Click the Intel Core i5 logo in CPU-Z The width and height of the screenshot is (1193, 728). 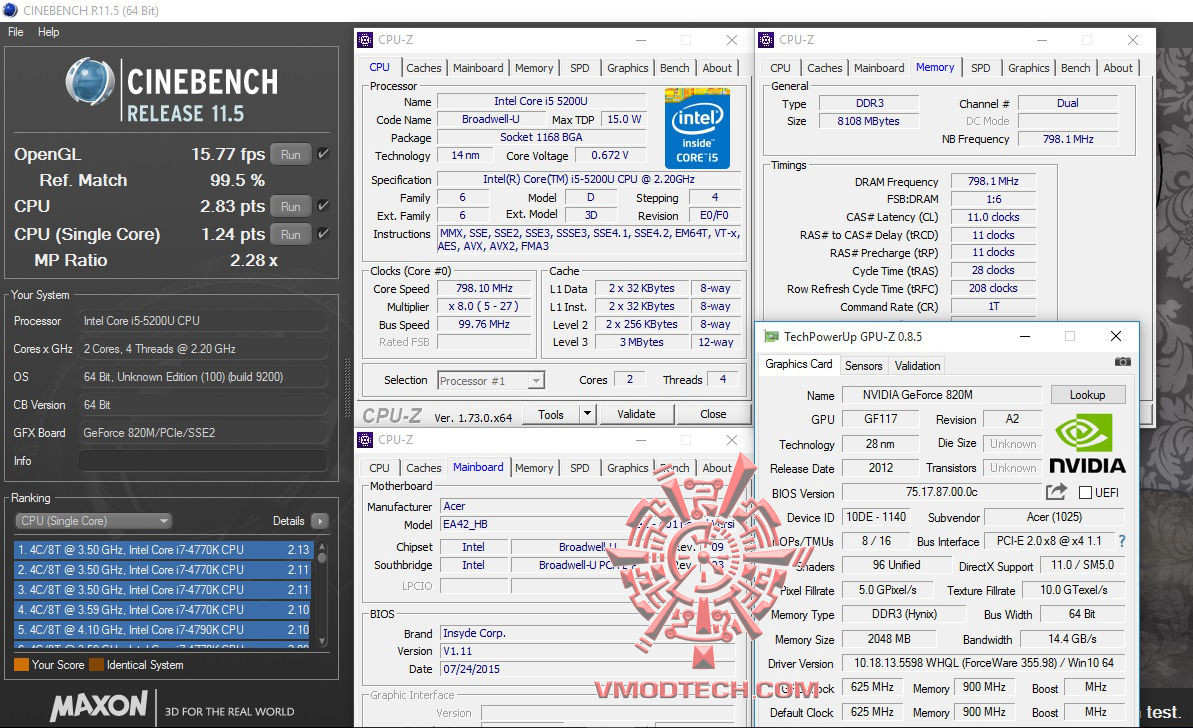[x=697, y=128]
